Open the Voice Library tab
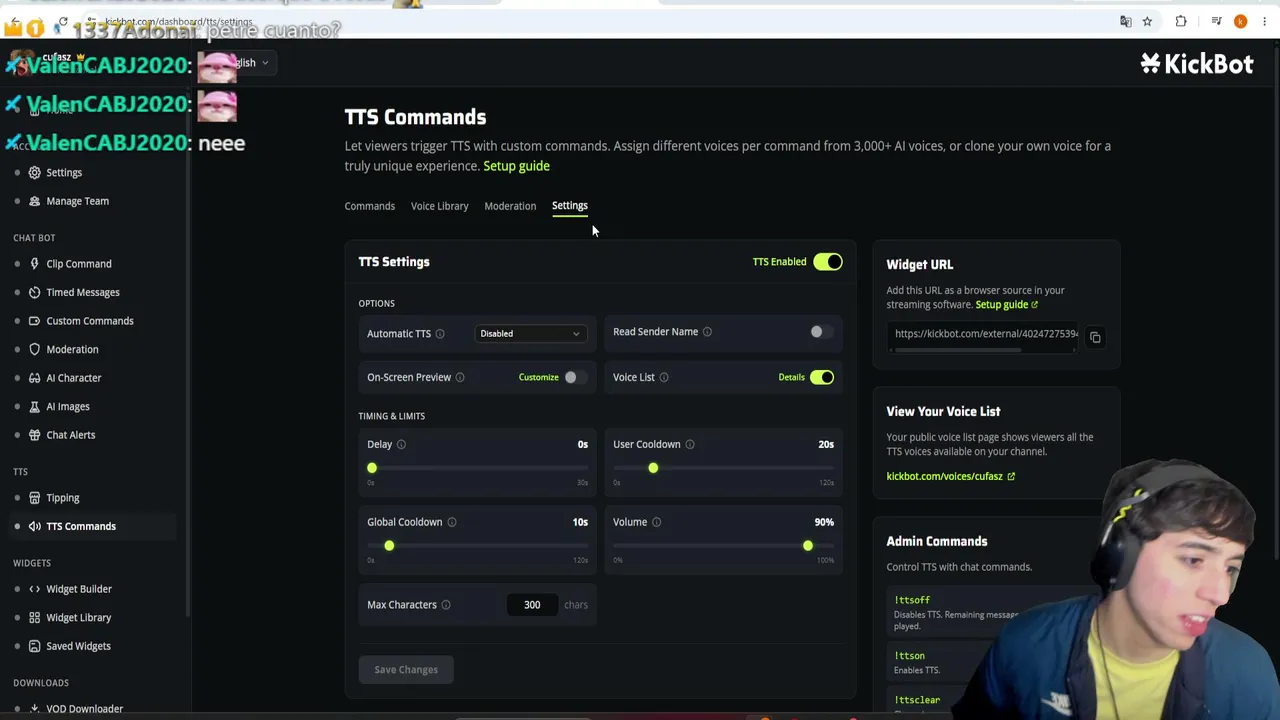 [x=439, y=206]
